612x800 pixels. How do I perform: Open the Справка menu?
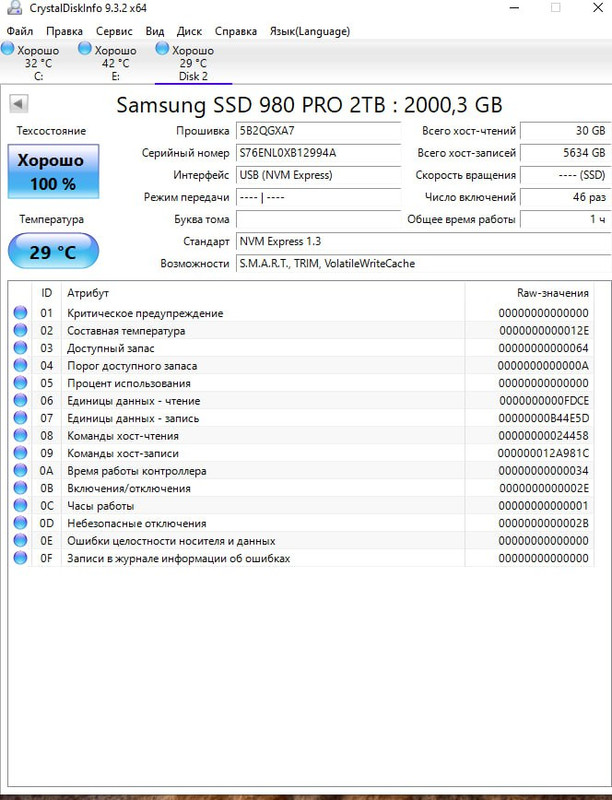tap(236, 31)
